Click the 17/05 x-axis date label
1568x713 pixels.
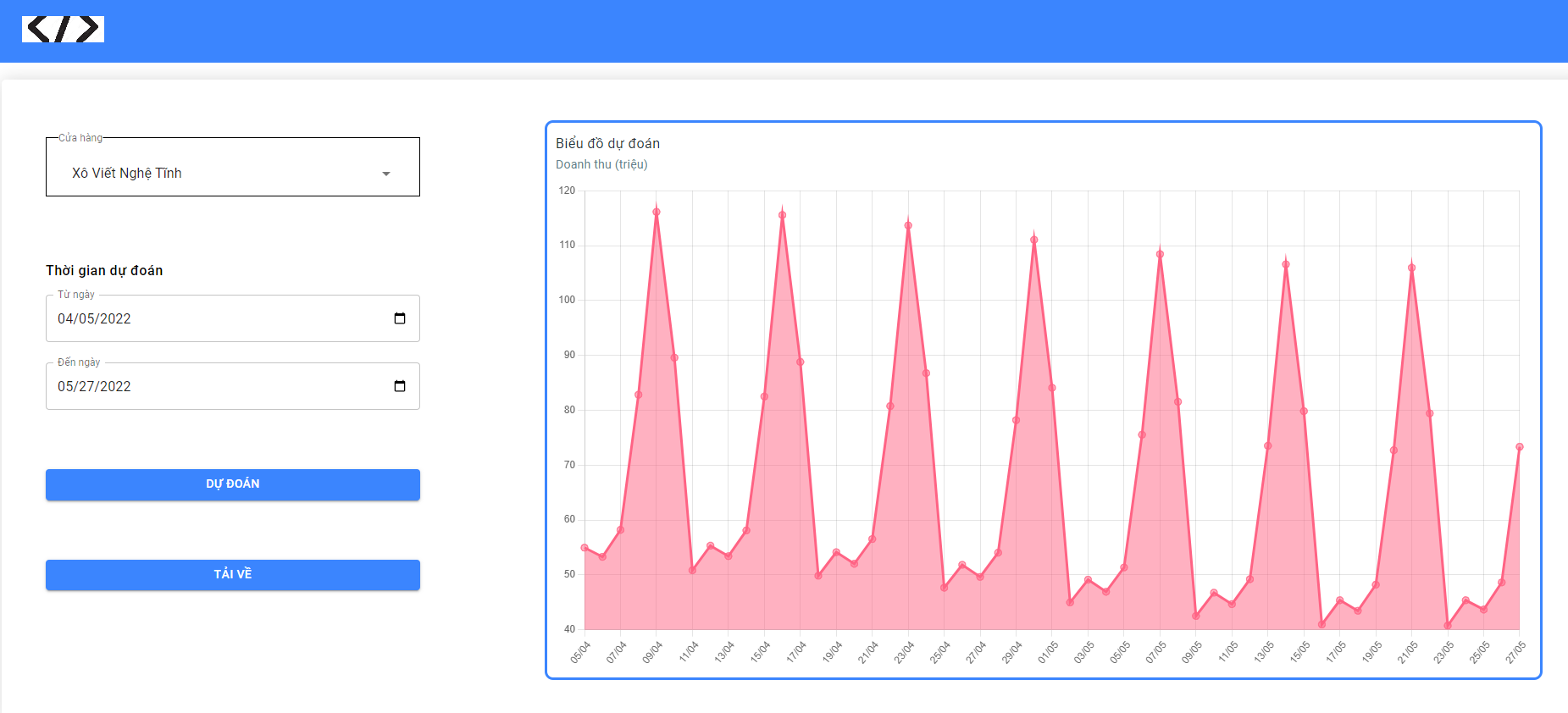click(1335, 651)
